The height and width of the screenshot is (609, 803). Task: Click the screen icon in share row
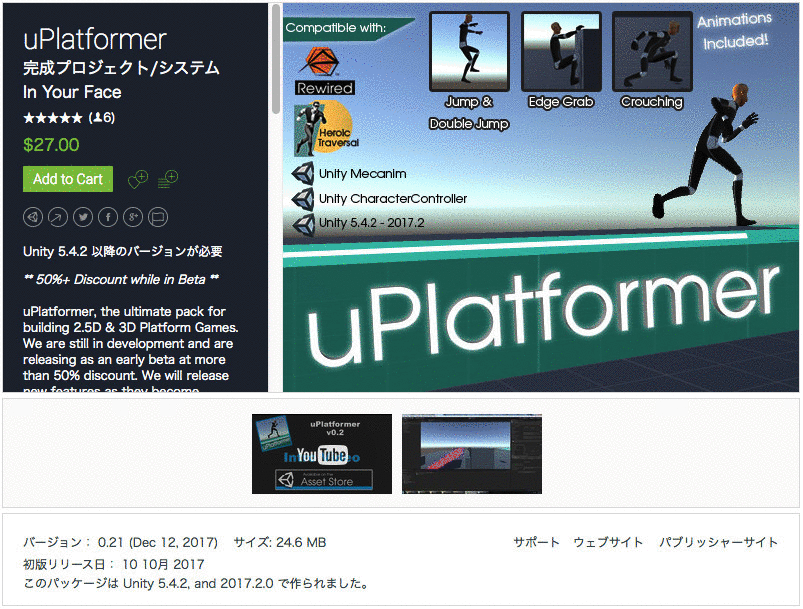click(x=158, y=217)
